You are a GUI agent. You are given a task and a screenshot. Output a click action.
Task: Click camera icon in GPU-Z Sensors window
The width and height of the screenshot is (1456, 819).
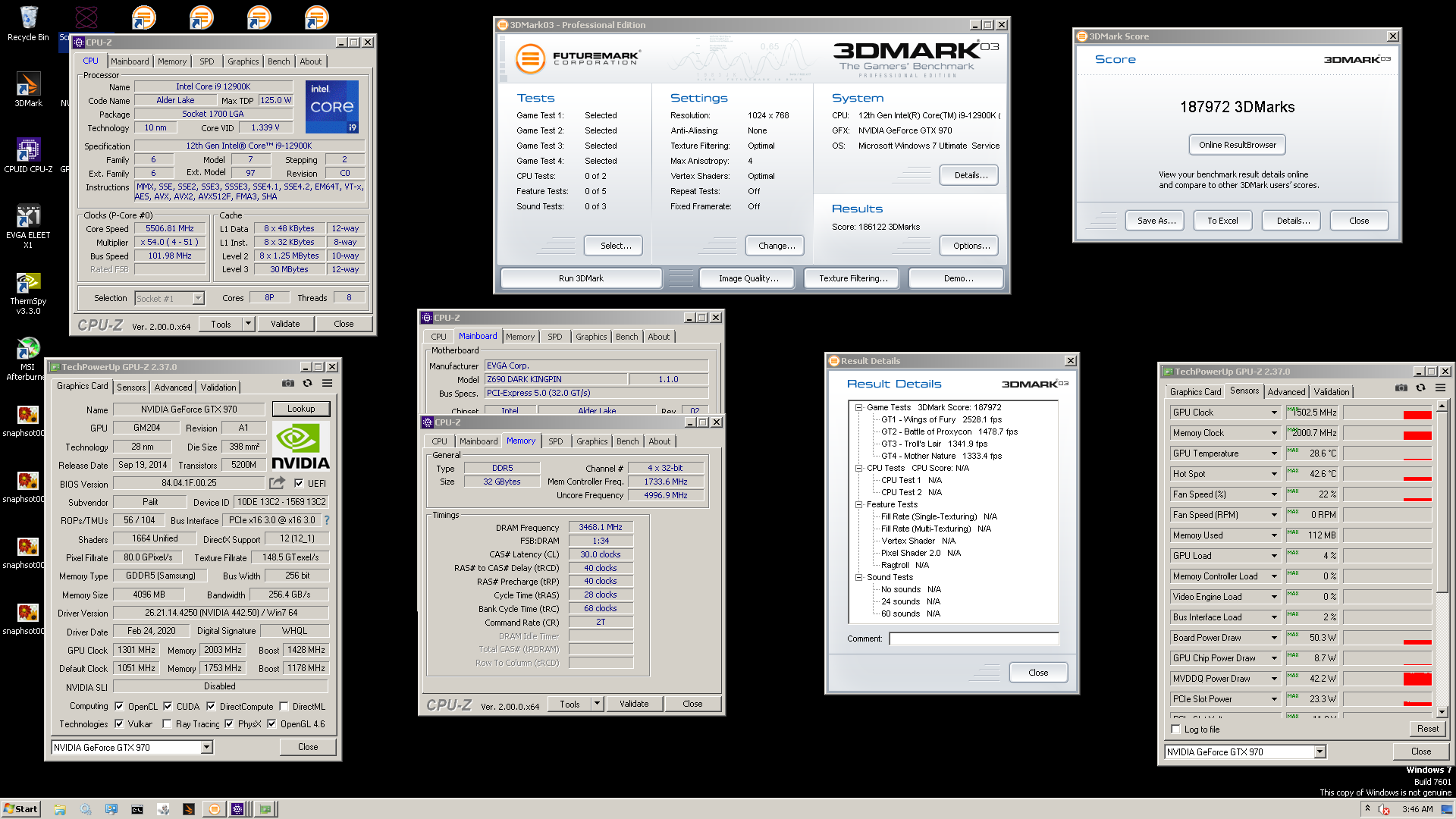tap(1401, 388)
